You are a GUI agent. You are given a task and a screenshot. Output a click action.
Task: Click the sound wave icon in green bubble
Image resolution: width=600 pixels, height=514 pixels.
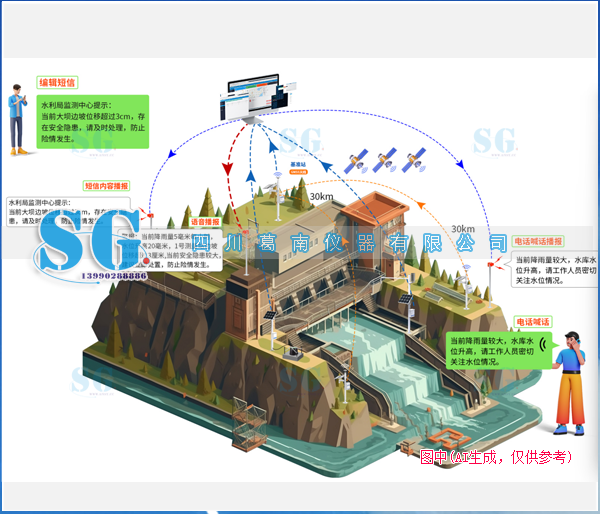point(543,345)
